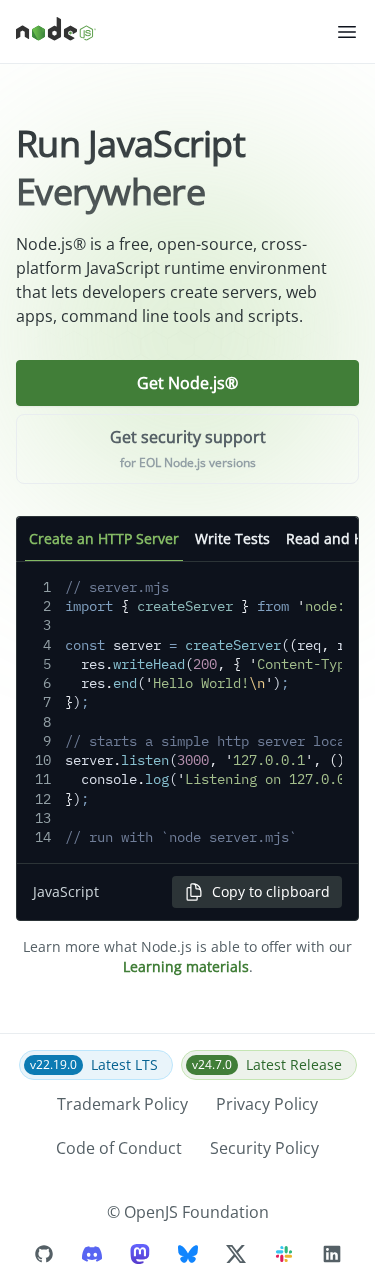Switch to the Write Tests tab
Screen dimensions: 375x1288
coord(232,539)
